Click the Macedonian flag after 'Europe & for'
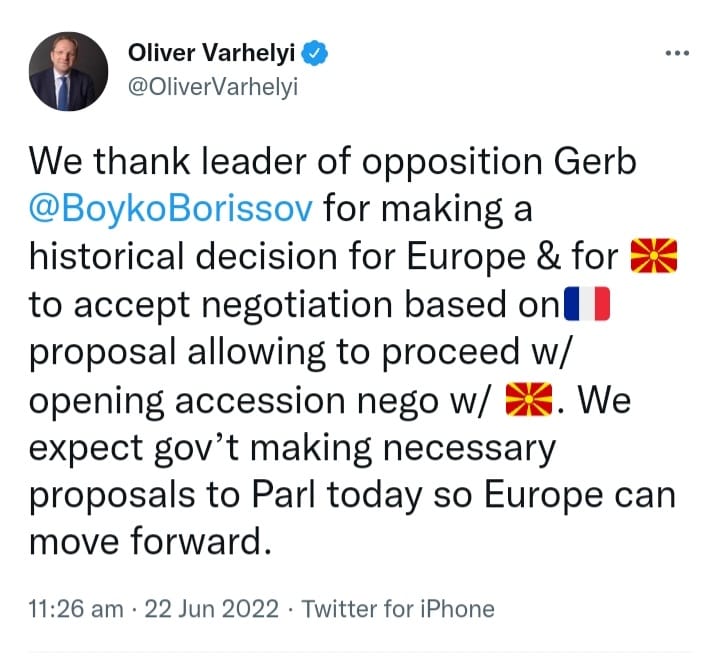720x668 pixels. (x=655, y=258)
